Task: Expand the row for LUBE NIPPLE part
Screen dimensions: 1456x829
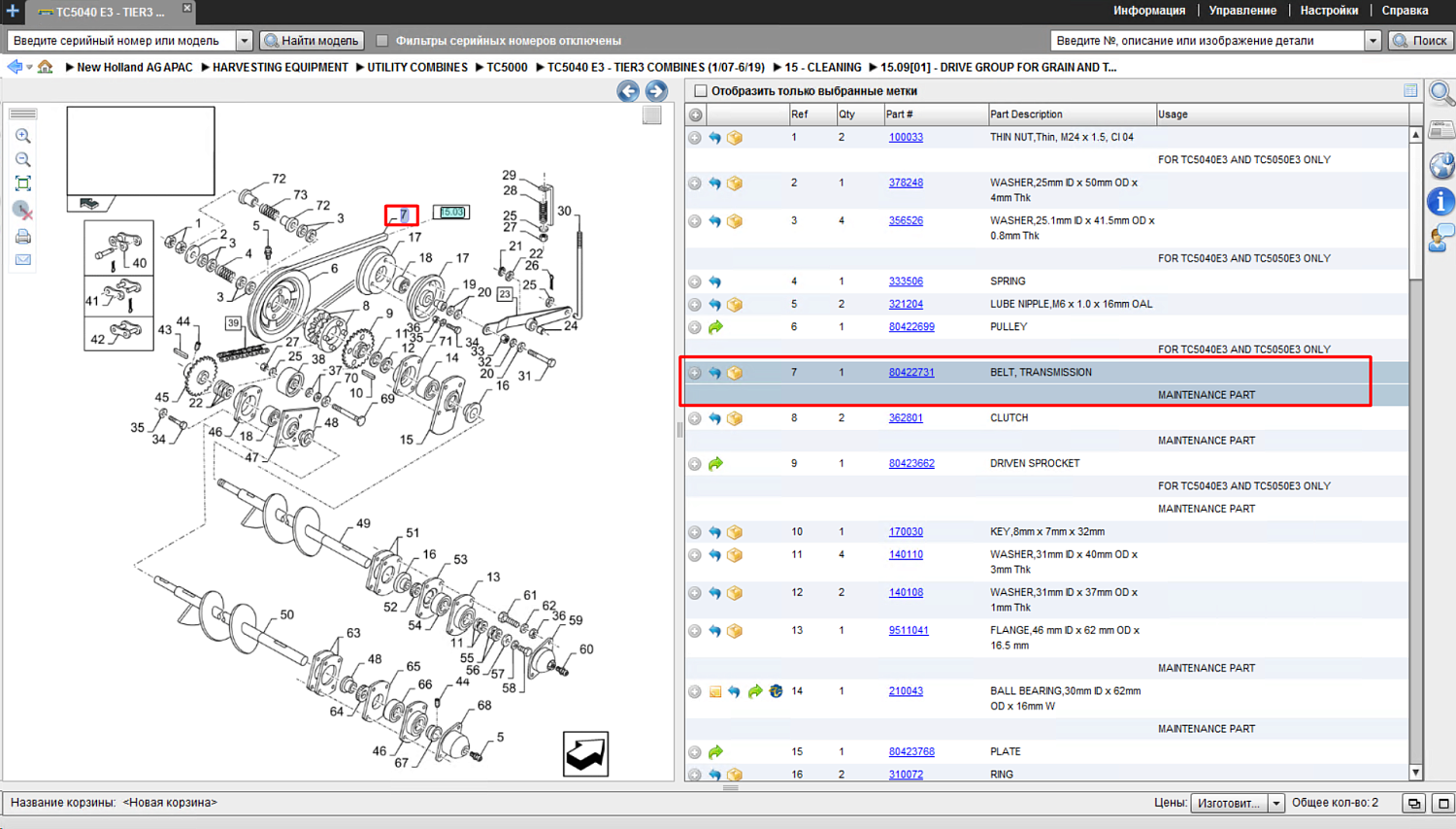Action: pos(695,305)
